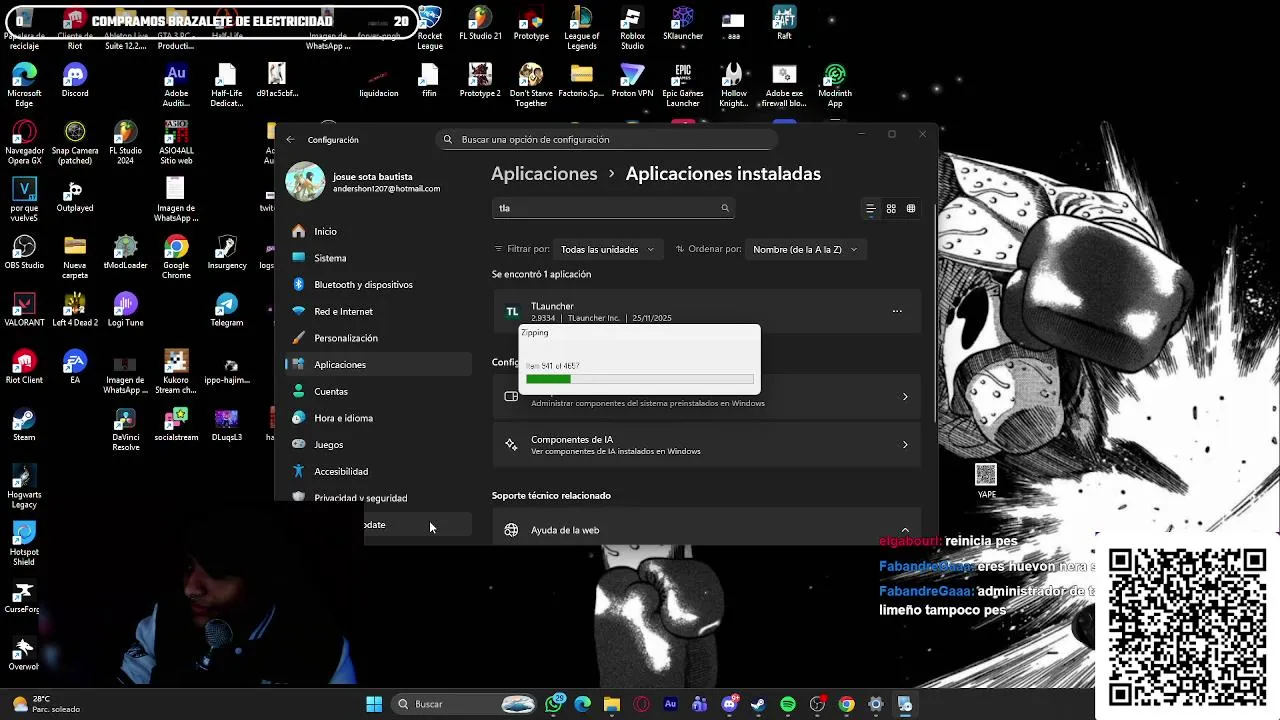
Task: Open Don't Starve Together desktop icon
Action: tap(531, 85)
